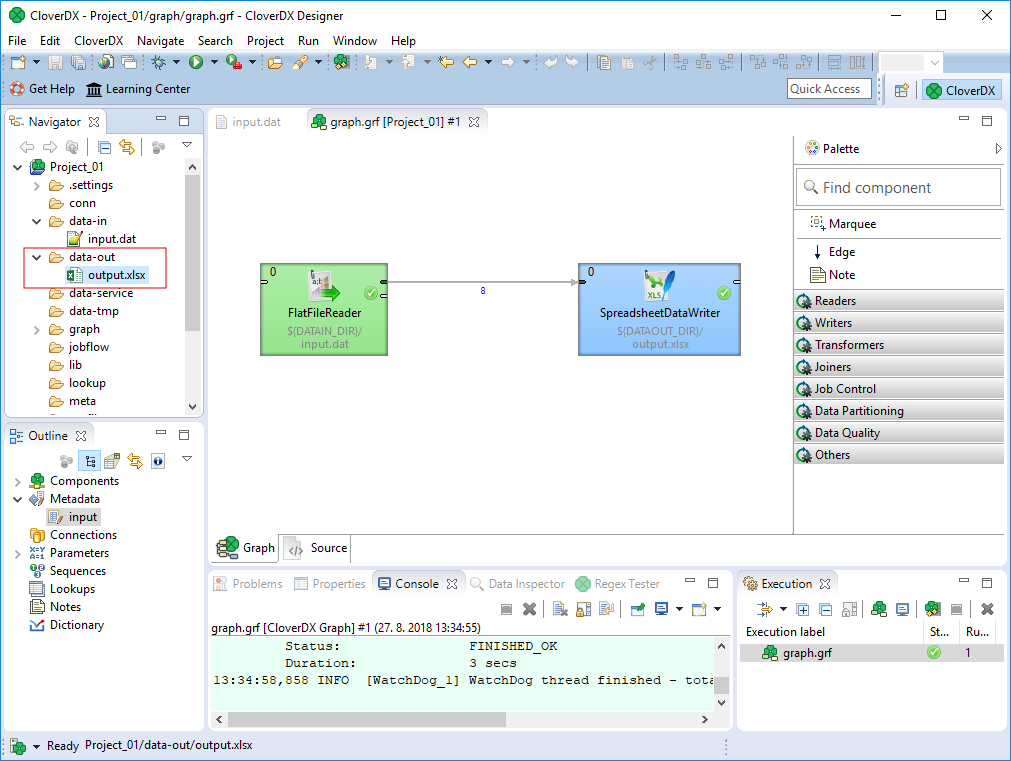This screenshot has height=761, width=1011.
Task: Toggle the tree view mode in Outline toolbar
Action: coord(90,461)
